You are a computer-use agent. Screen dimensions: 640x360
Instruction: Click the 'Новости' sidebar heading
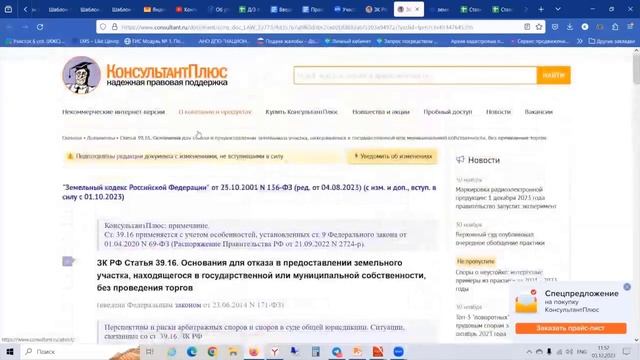[x=484, y=160]
